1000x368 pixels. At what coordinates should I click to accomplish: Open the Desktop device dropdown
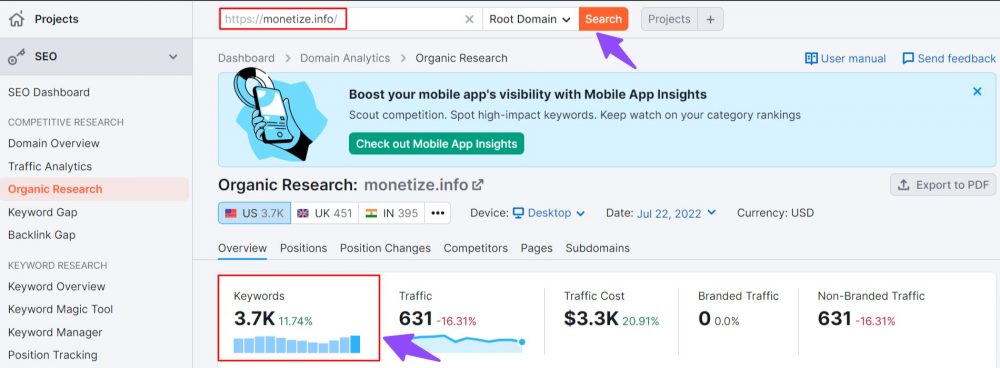(548, 213)
